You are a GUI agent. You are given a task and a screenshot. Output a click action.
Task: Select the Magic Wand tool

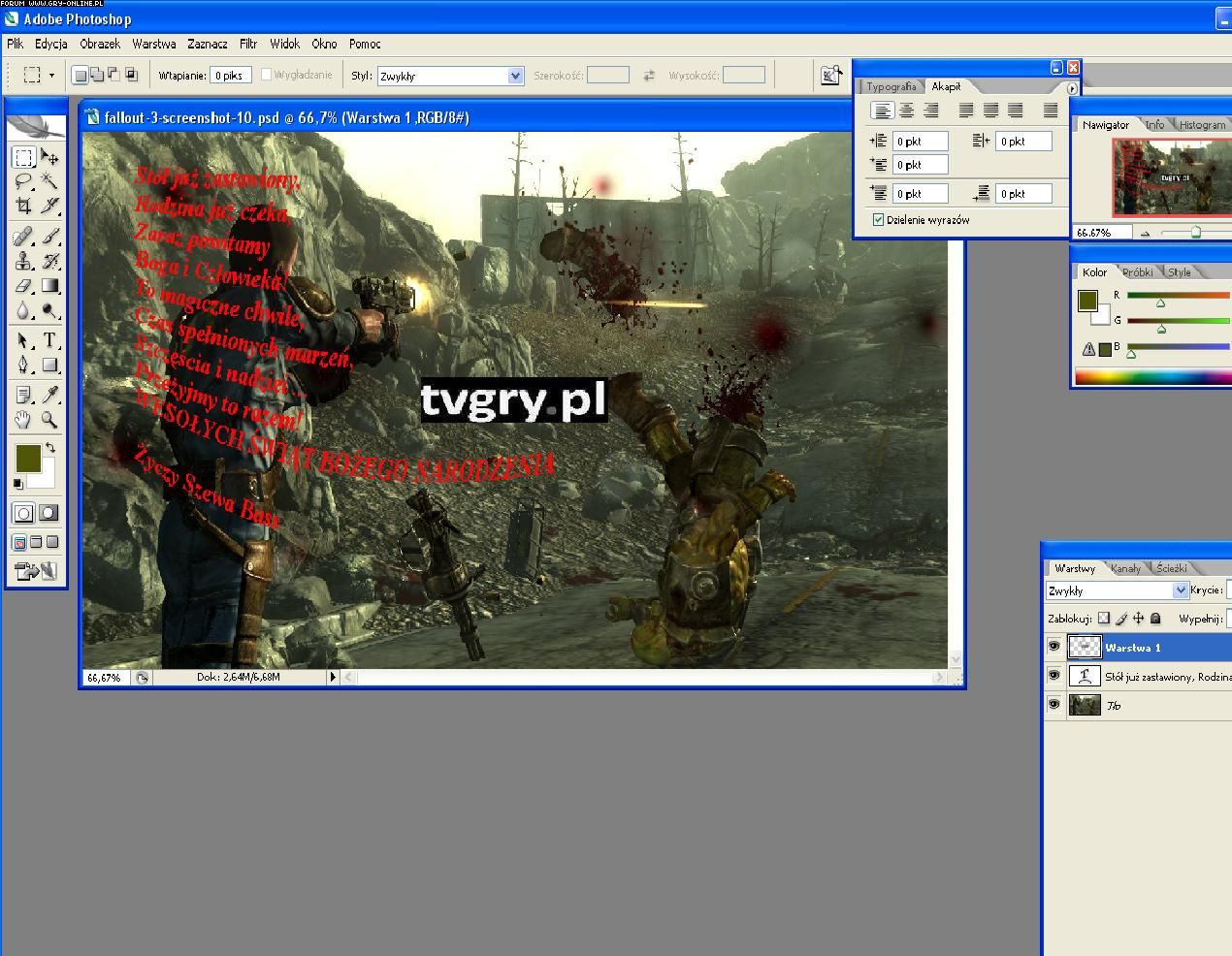(x=49, y=181)
